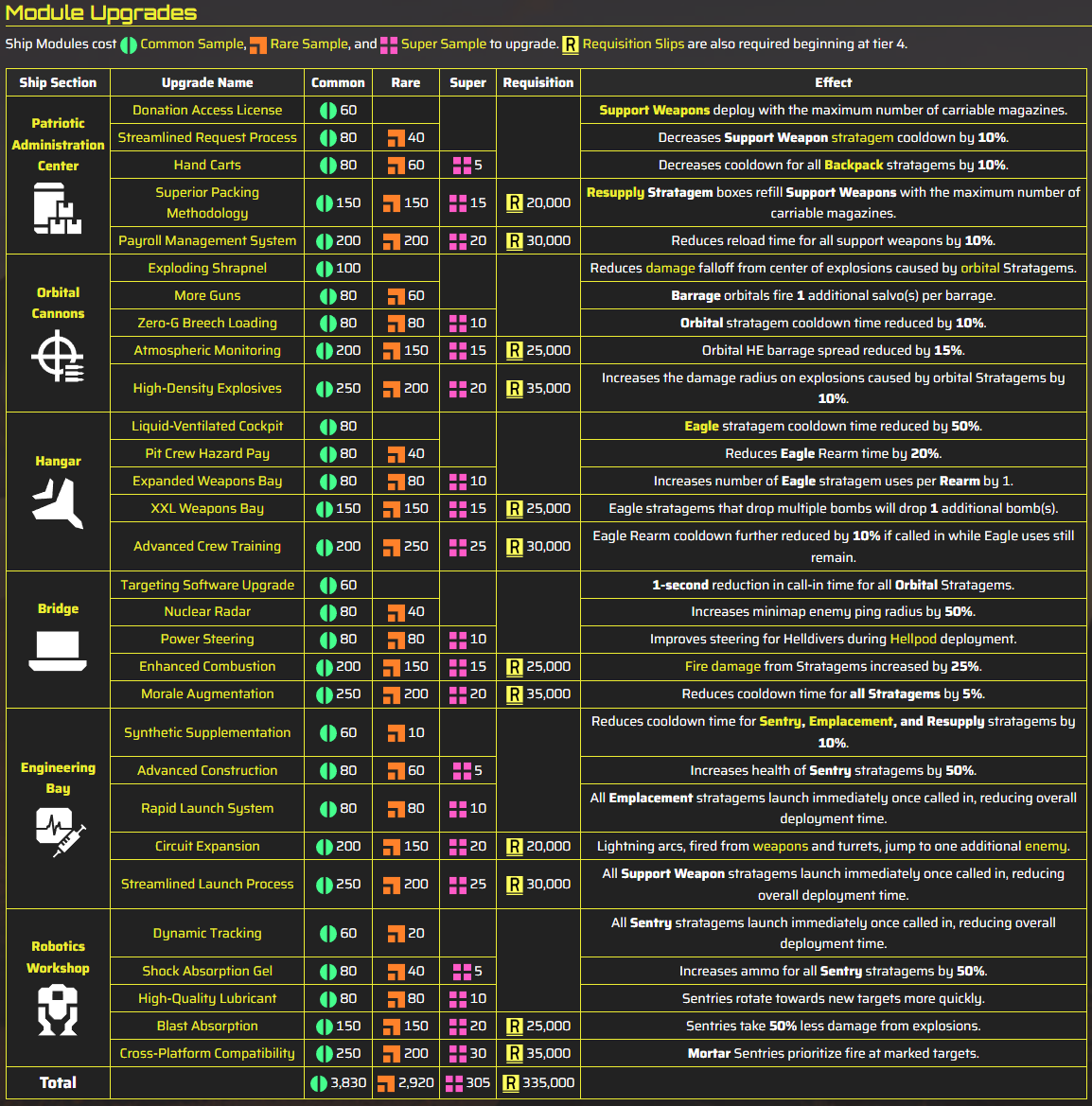The image size is (1092, 1106).
Task: Open the High-Density Explosives link
Action: 207,388
